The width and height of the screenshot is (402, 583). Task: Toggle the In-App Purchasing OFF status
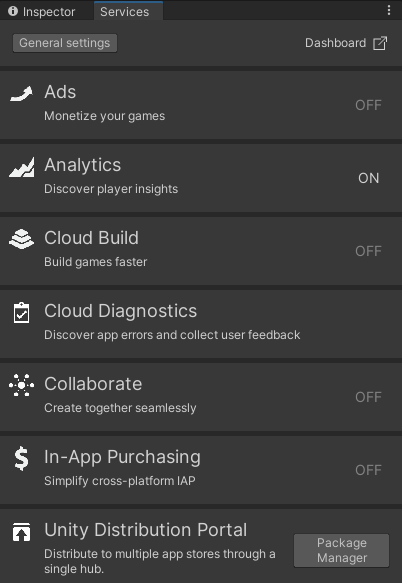(368, 470)
